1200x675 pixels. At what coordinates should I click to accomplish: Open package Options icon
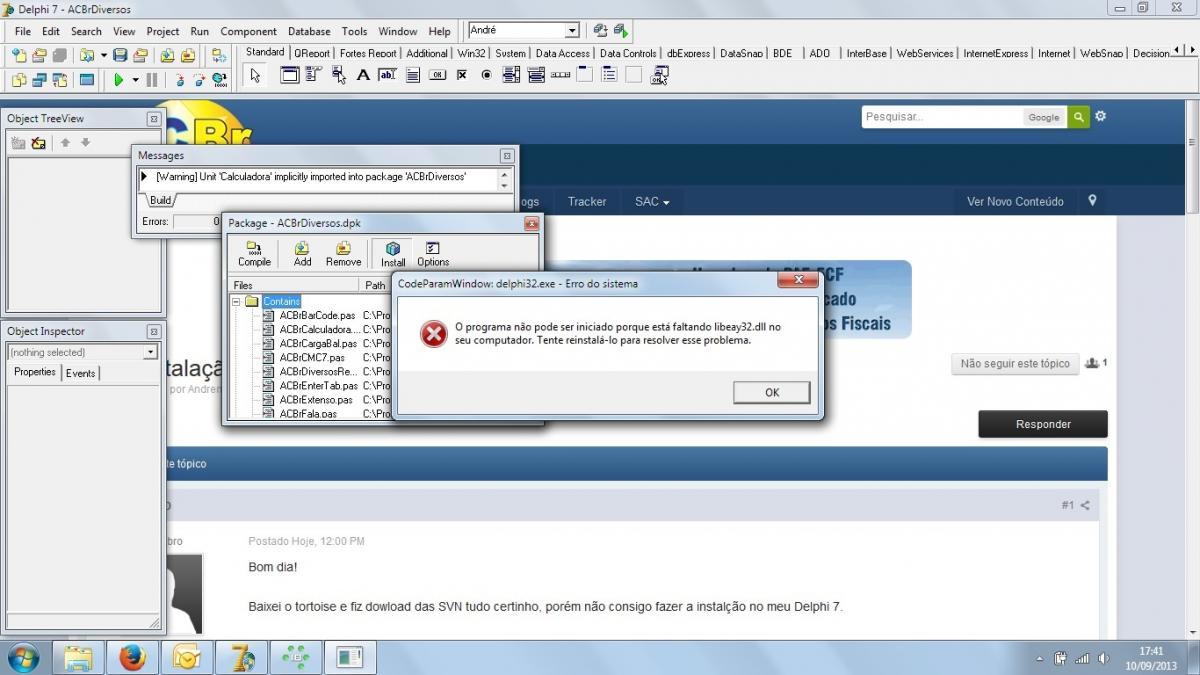pyautogui.click(x=433, y=254)
